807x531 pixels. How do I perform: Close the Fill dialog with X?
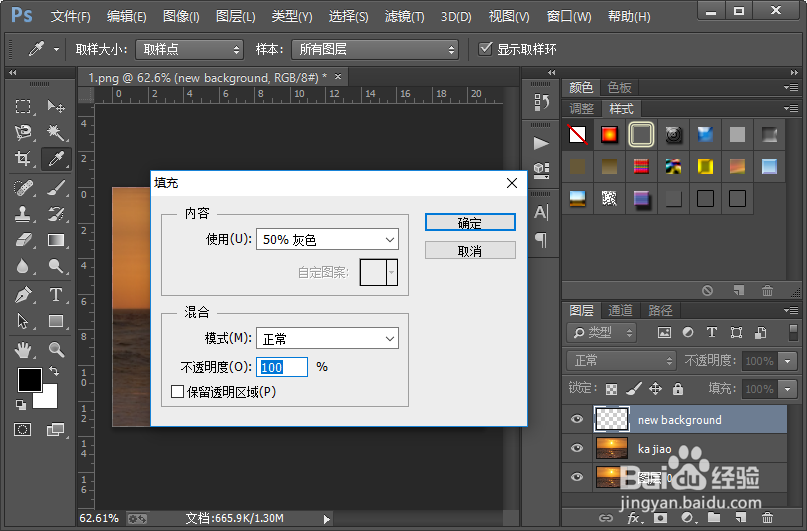(512, 183)
